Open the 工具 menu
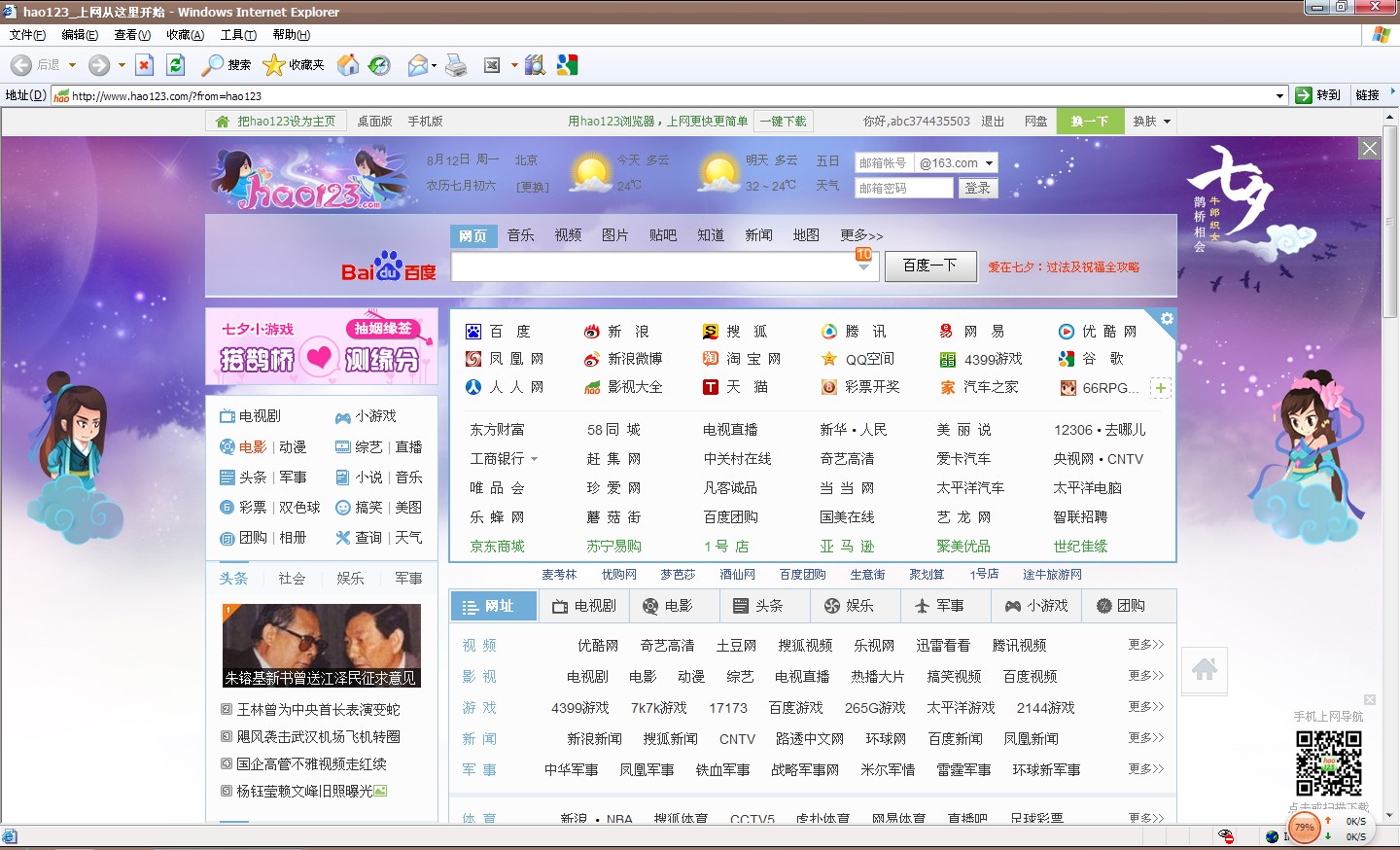The width and height of the screenshot is (1400, 850). 238,35
